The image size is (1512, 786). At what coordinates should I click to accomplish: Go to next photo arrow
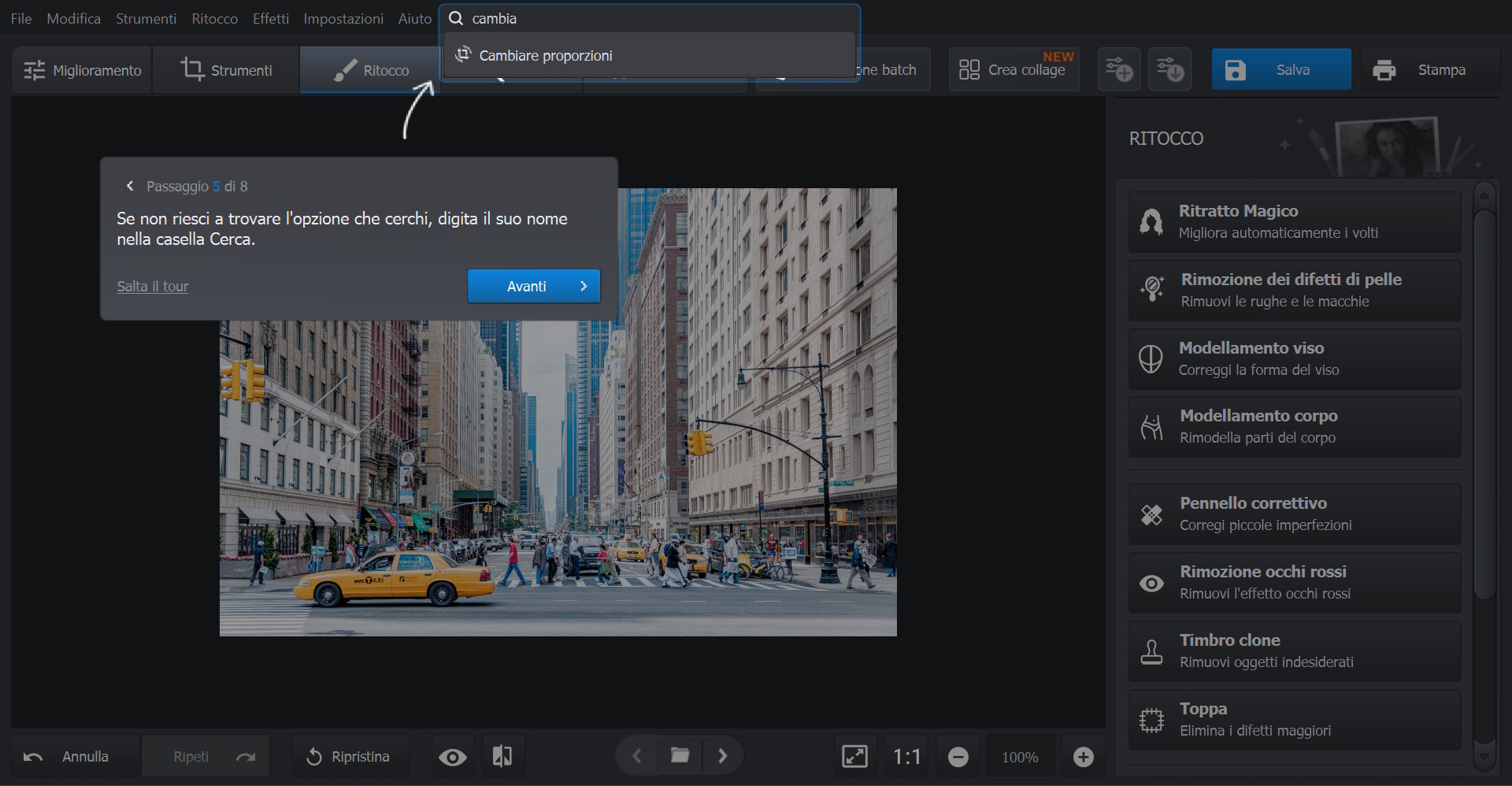(722, 756)
